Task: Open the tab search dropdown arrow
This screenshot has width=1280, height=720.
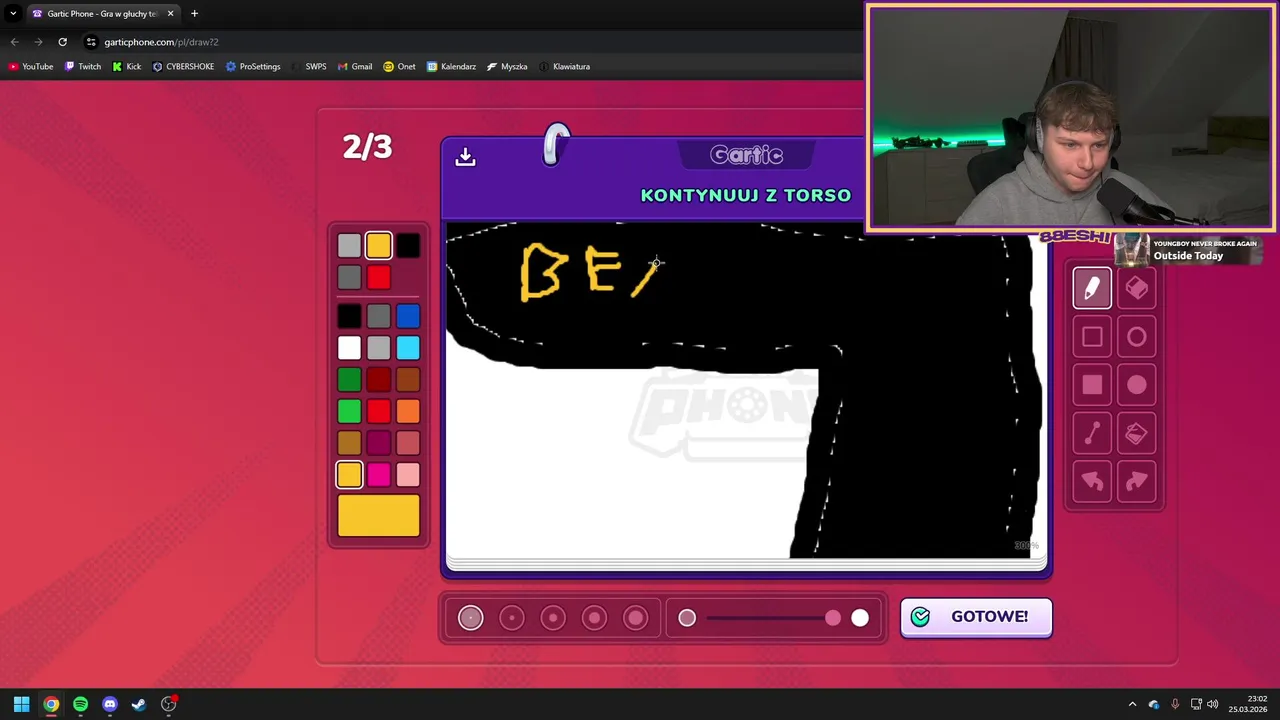Action: (13, 14)
